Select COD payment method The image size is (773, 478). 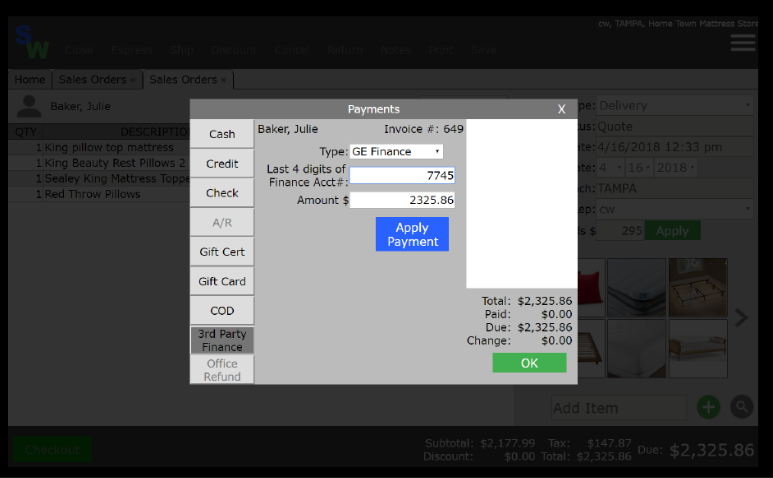click(x=222, y=310)
